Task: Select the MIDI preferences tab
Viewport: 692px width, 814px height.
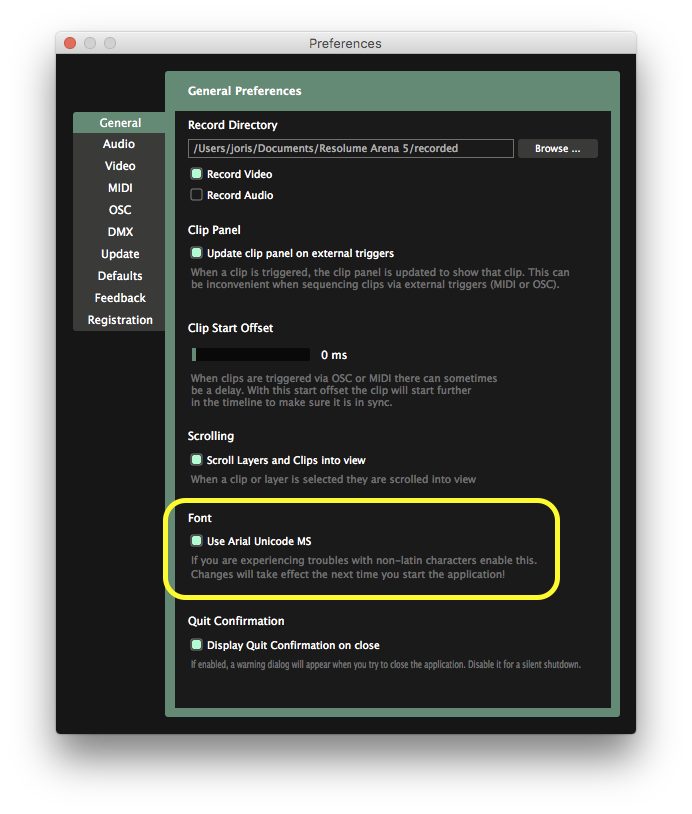Action: pos(120,188)
